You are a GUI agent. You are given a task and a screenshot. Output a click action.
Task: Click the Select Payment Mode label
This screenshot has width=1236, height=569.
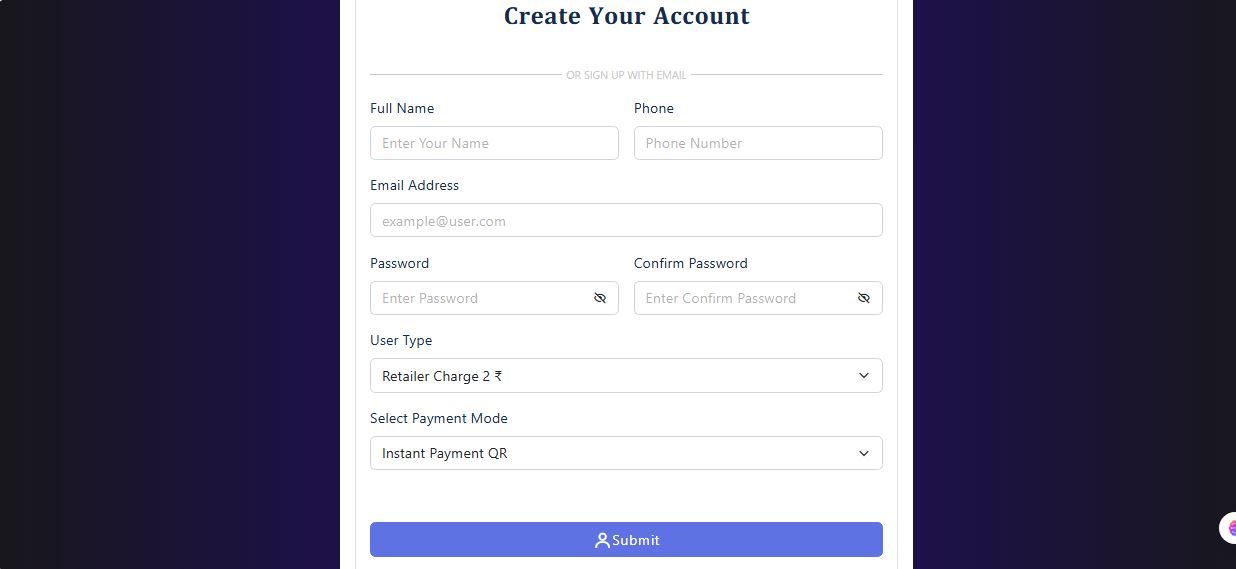click(x=439, y=418)
